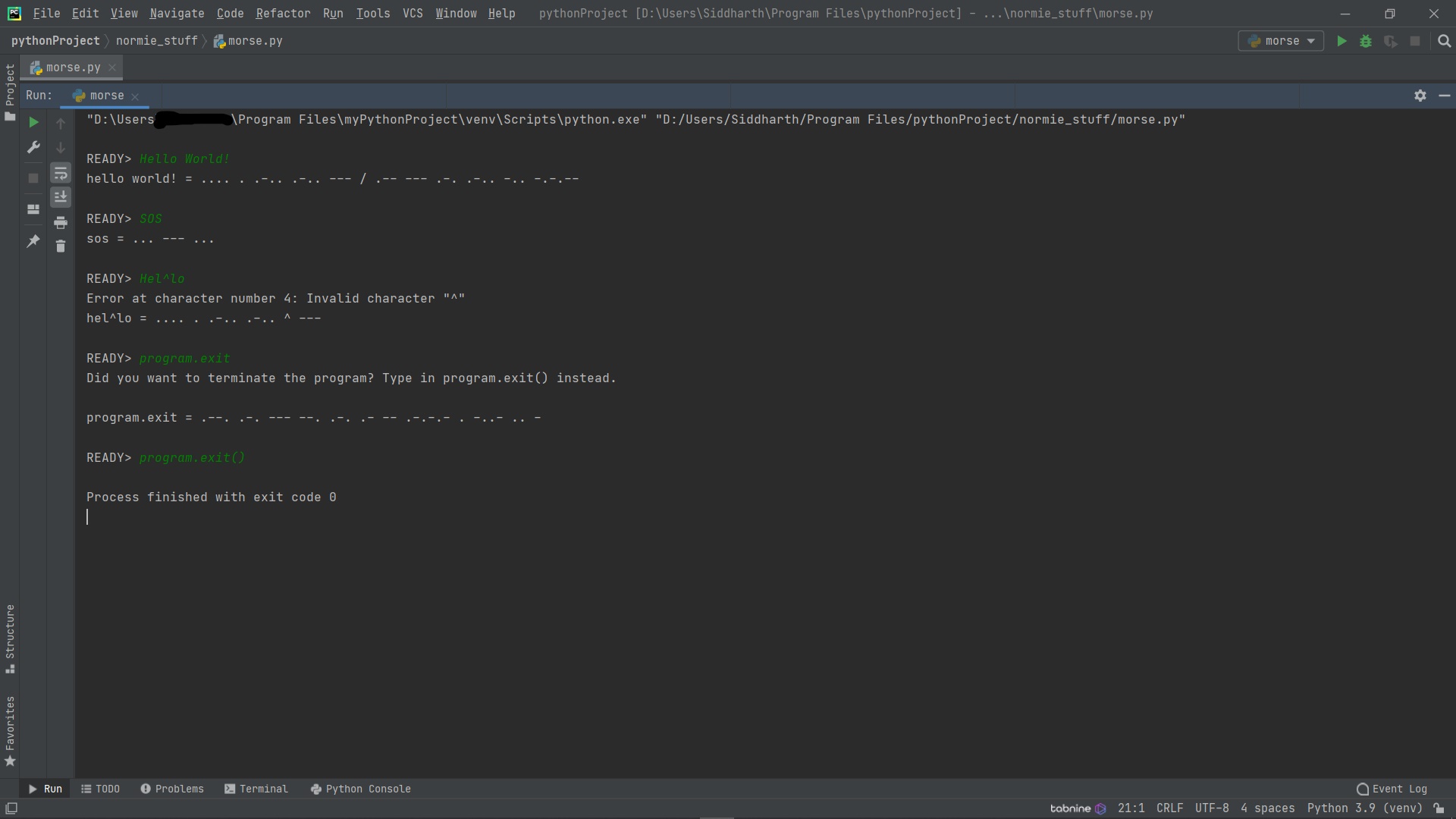This screenshot has width=1456, height=819.
Task: Close the morse run tab
Action: [x=135, y=96]
